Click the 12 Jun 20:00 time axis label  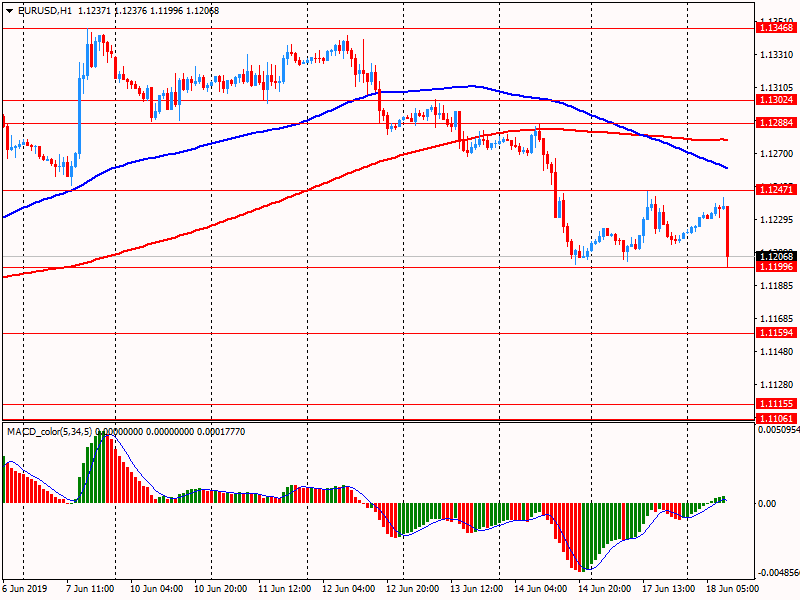click(412, 589)
